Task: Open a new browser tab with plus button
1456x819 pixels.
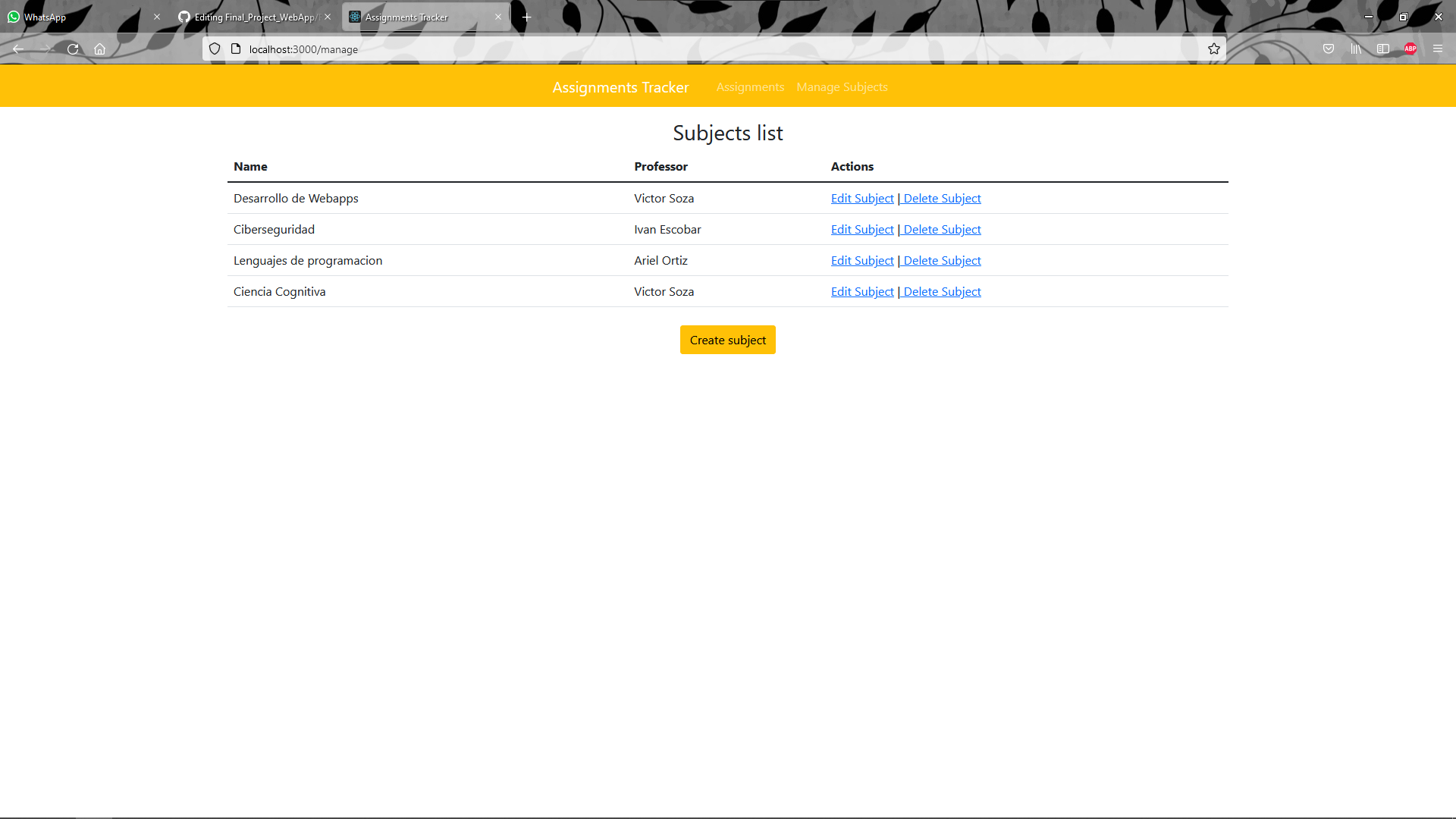Action: coord(526,16)
